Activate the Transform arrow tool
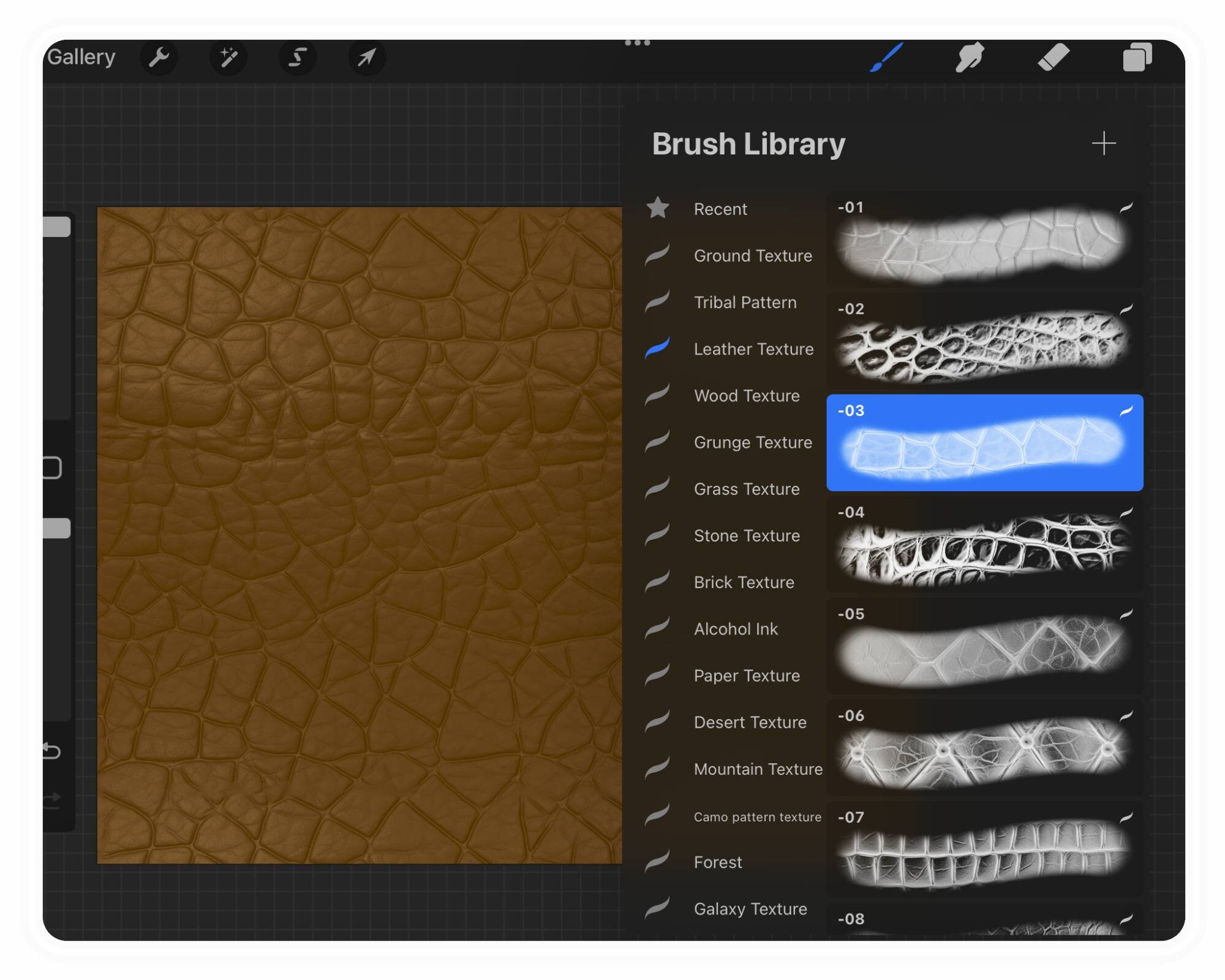 (367, 58)
